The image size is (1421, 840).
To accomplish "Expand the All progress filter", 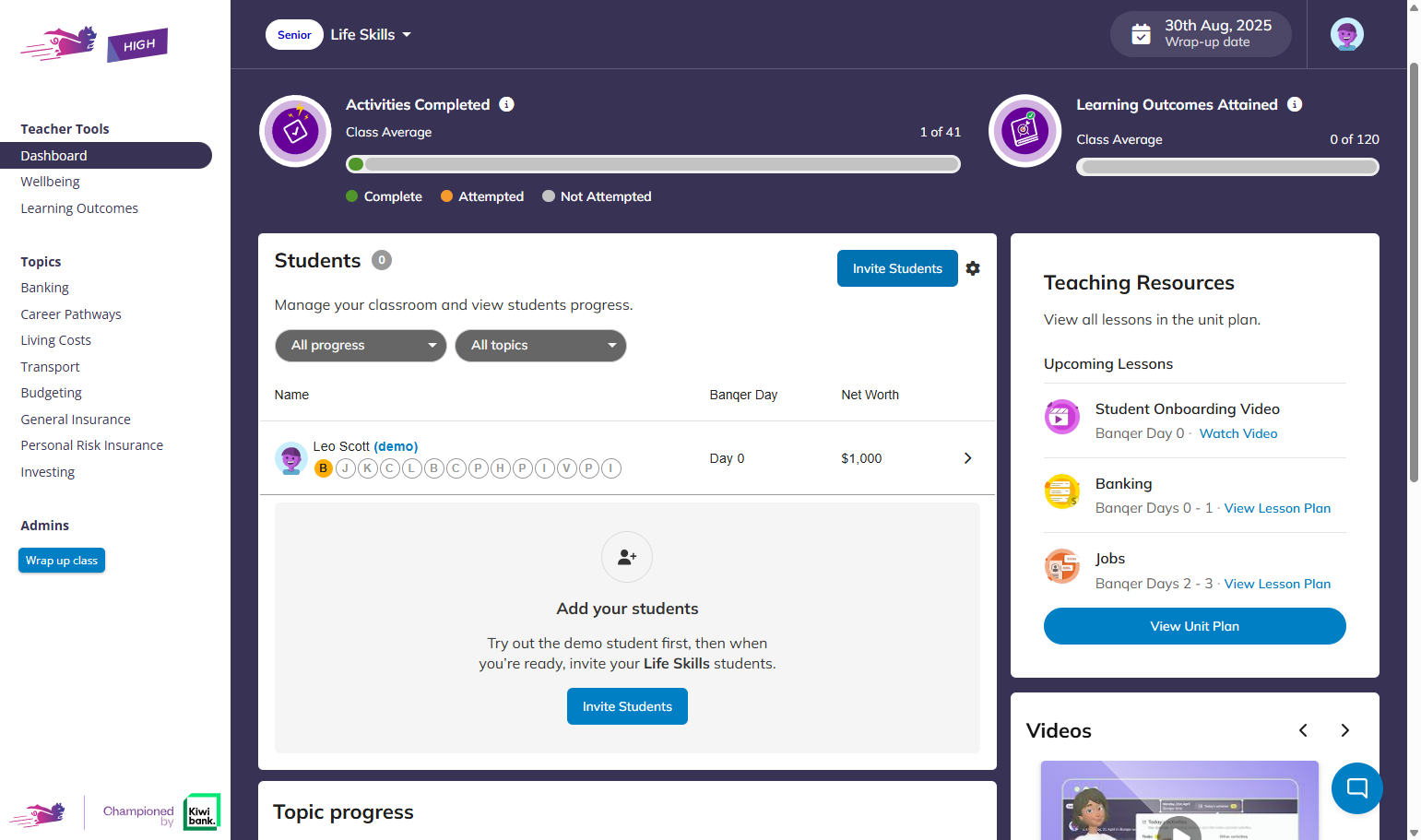I will point(361,346).
